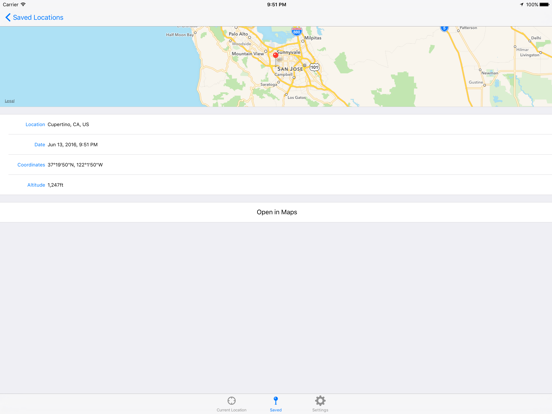Tap the Patterson label on the map
This screenshot has width=552, height=414.
point(469,27)
